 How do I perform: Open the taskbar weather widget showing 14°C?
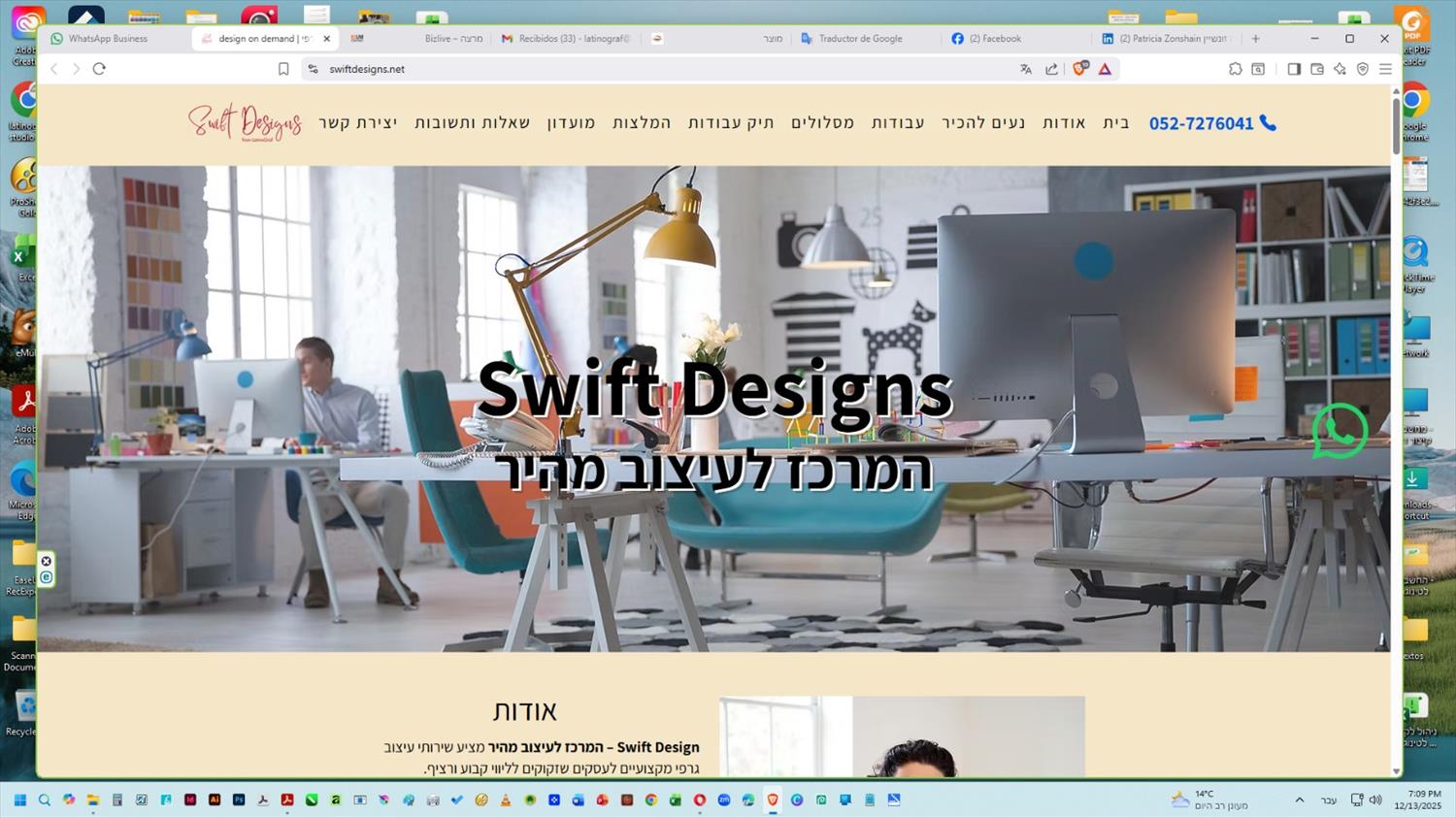tap(1208, 801)
